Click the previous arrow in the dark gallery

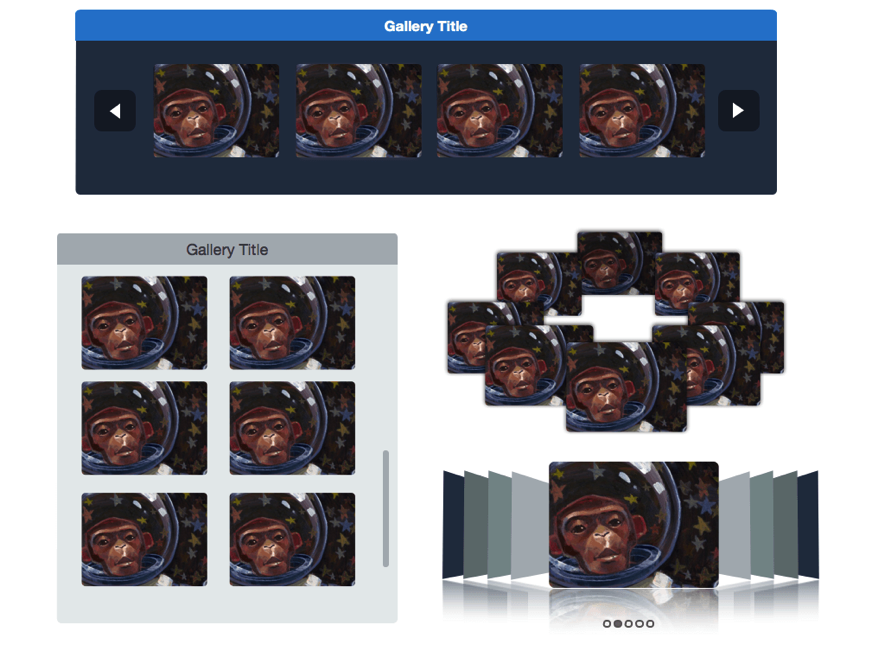pos(115,111)
